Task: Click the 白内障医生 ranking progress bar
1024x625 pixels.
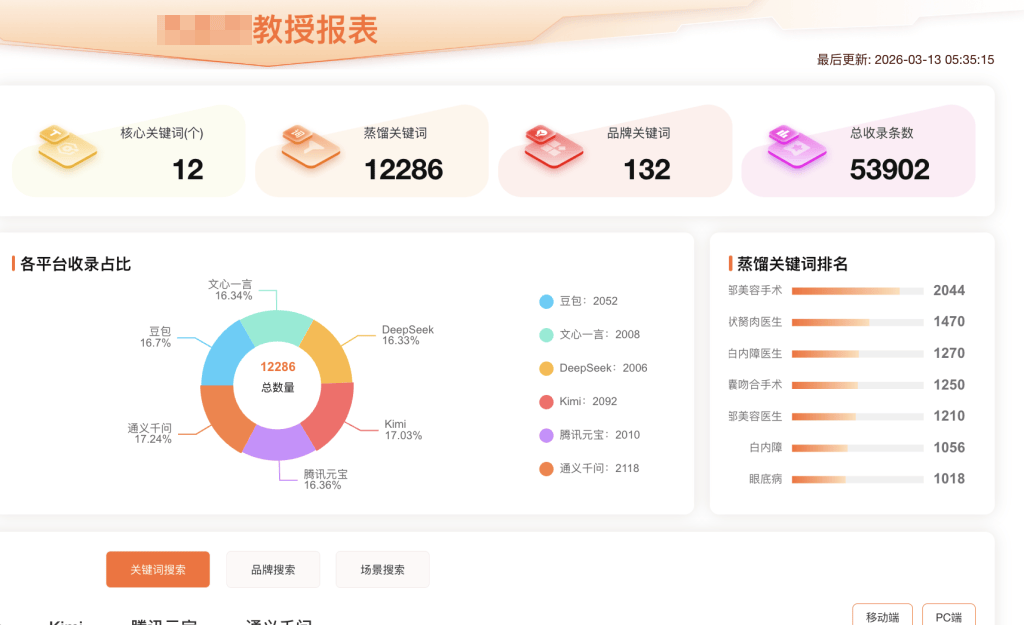Action: point(857,354)
